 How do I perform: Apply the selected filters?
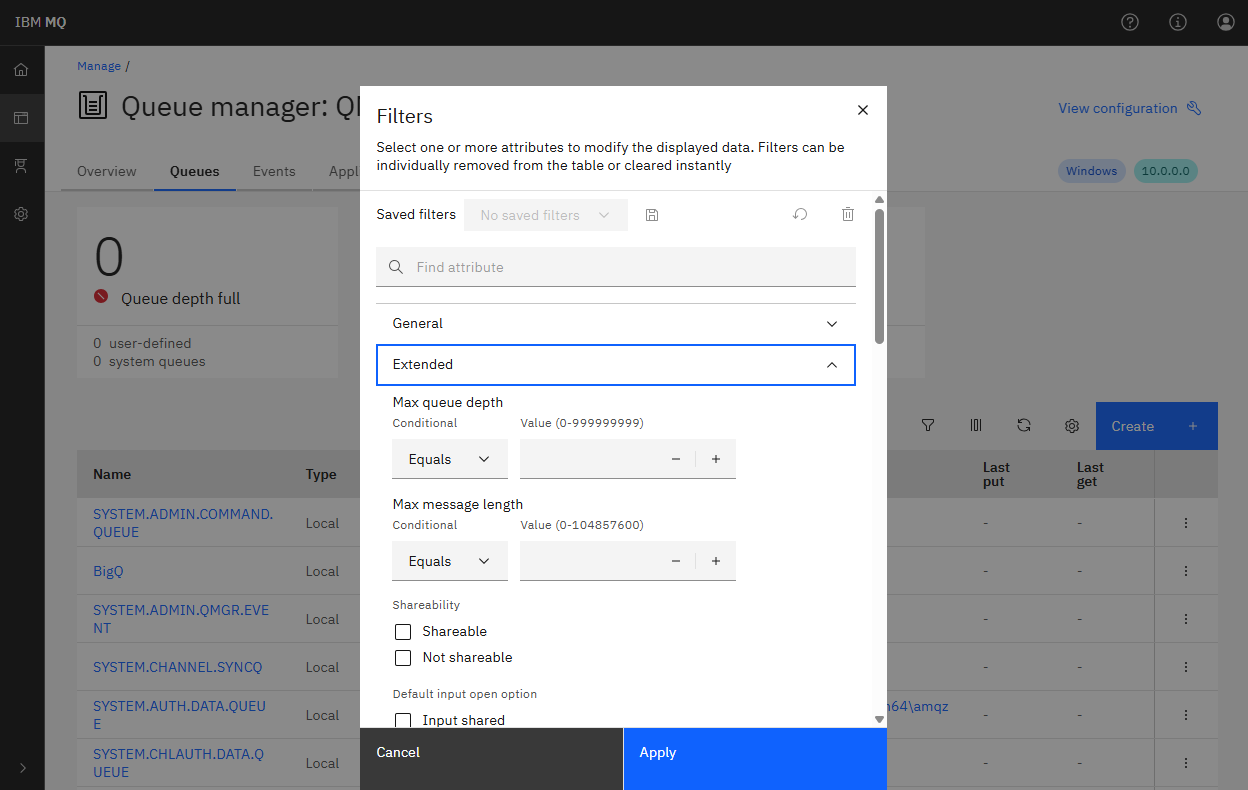coord(755,759)
